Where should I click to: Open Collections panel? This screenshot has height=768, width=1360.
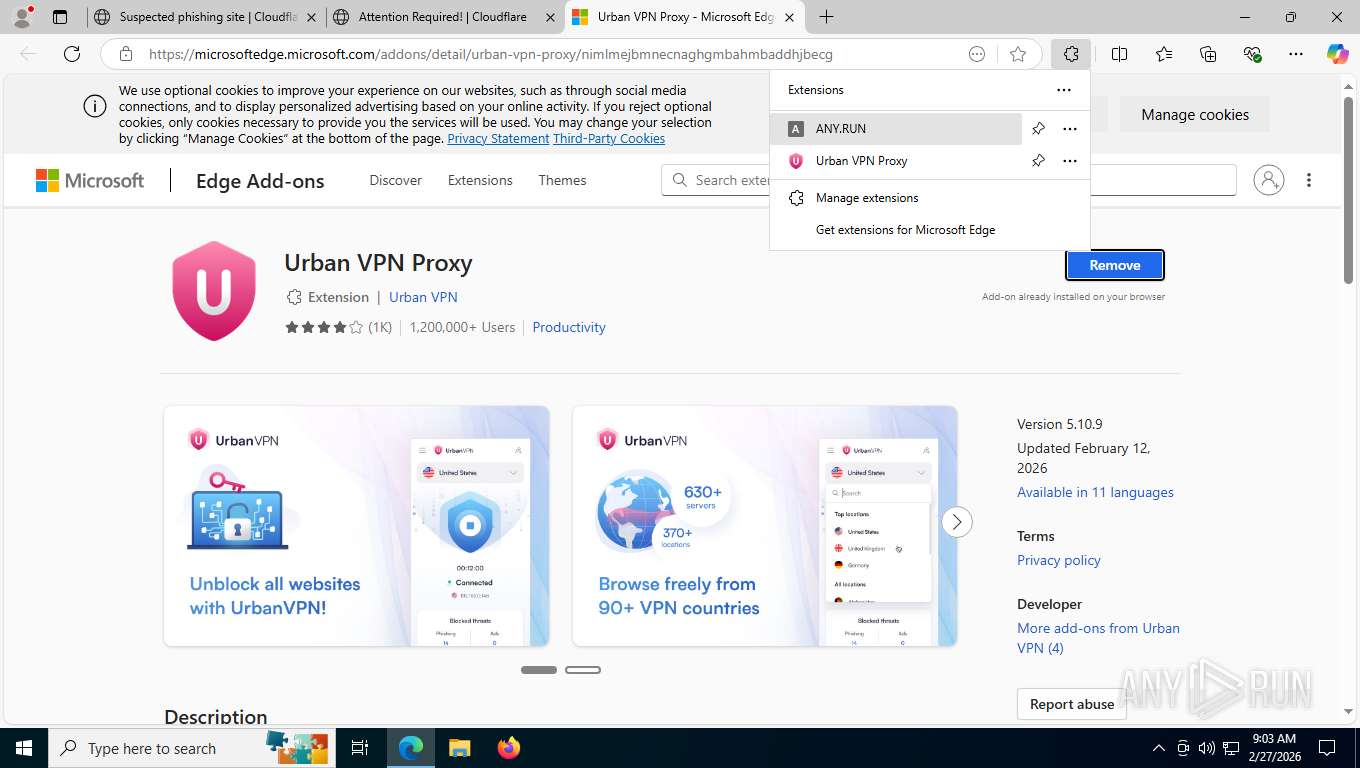click(1208, 54)
